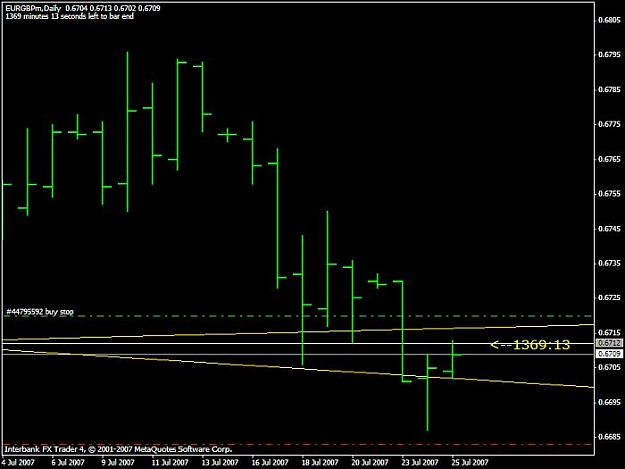The height and width of the screenshot is (469, 625).
Task: Click the 0.6745 price scale label
Action: click(609, 228)
